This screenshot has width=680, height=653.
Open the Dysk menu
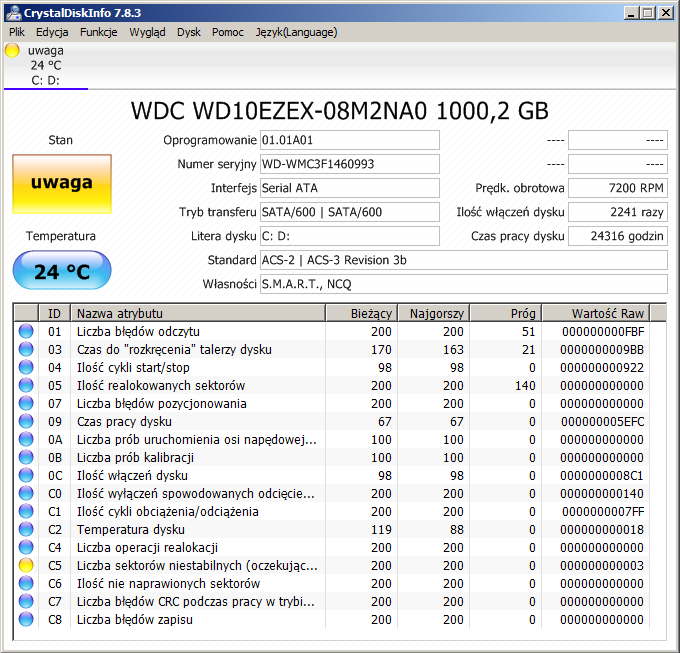coord(189,32)
